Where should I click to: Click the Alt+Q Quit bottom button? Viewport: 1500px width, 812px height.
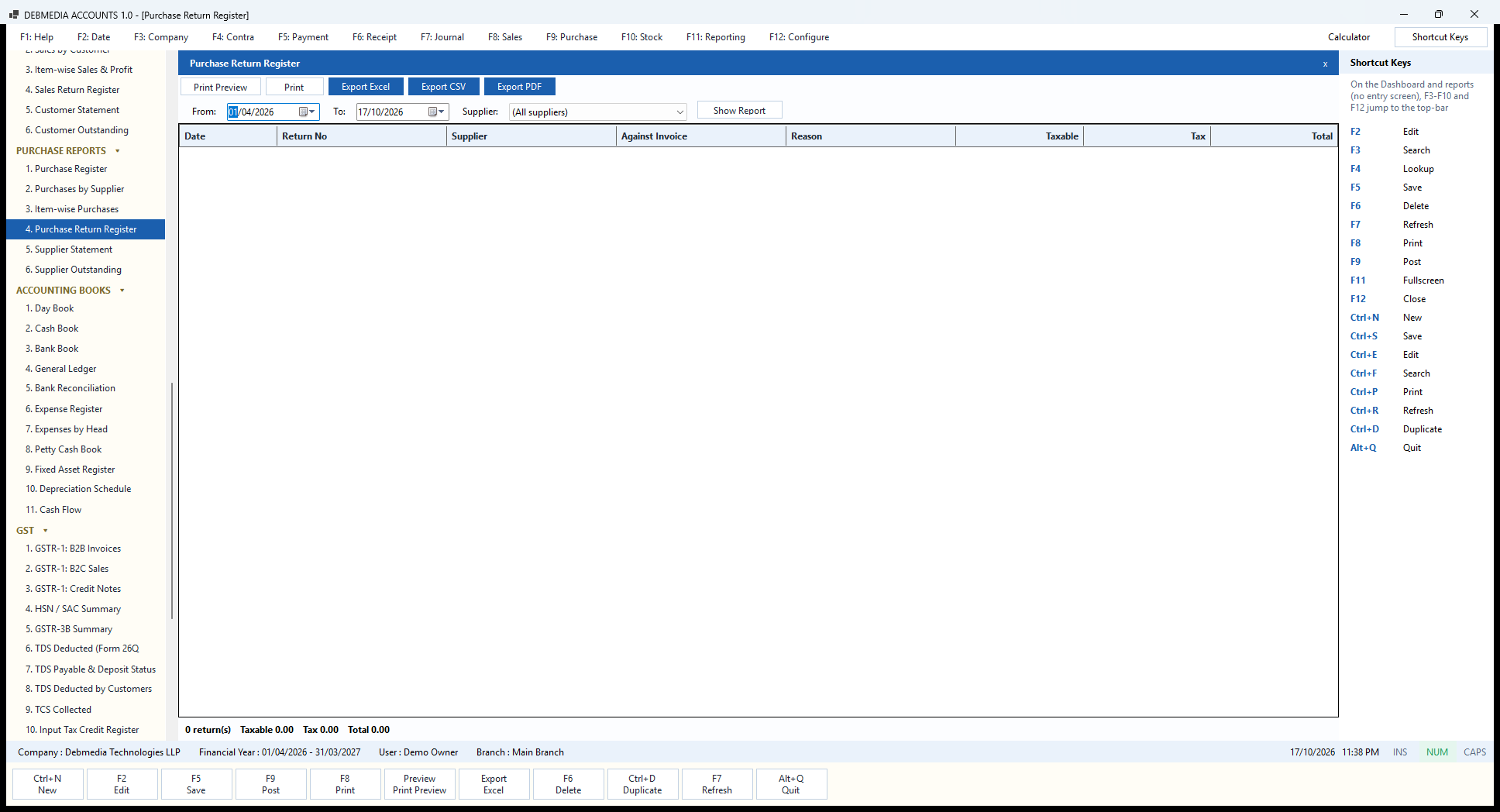tap(791, 784)
